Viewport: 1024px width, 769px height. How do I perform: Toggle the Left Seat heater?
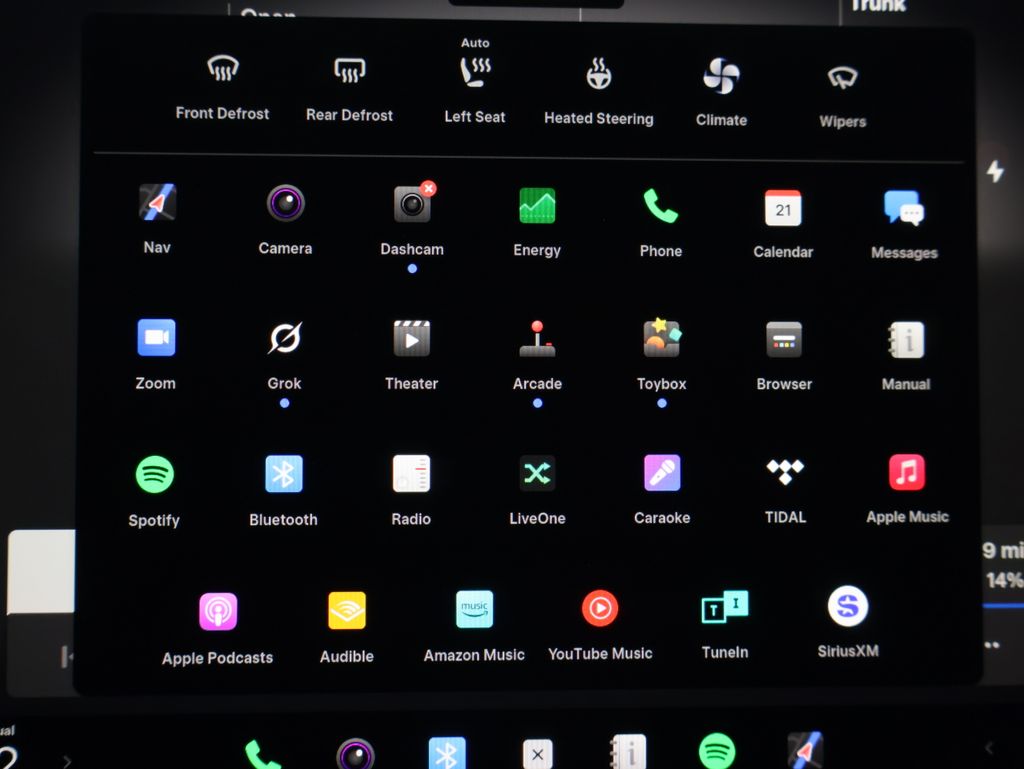coord(475,72)
